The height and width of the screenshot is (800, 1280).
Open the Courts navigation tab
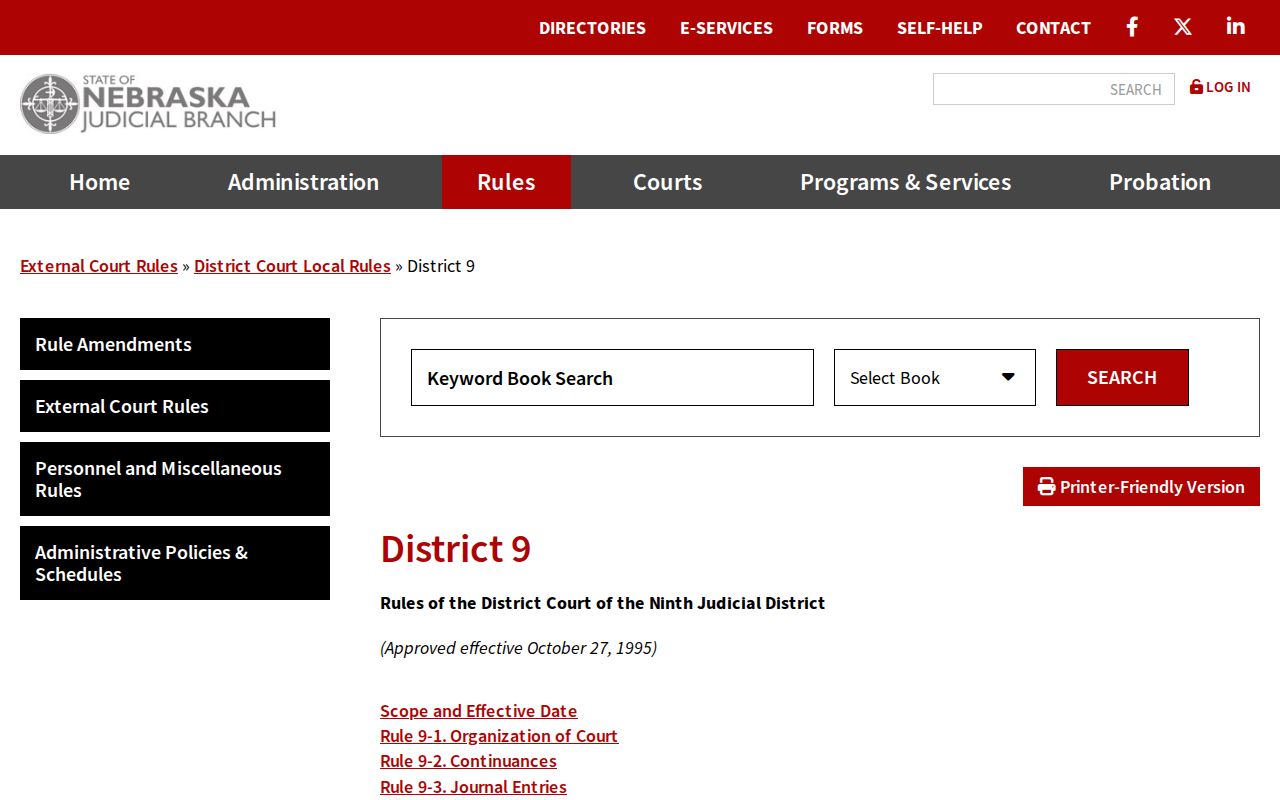(668, 182)
